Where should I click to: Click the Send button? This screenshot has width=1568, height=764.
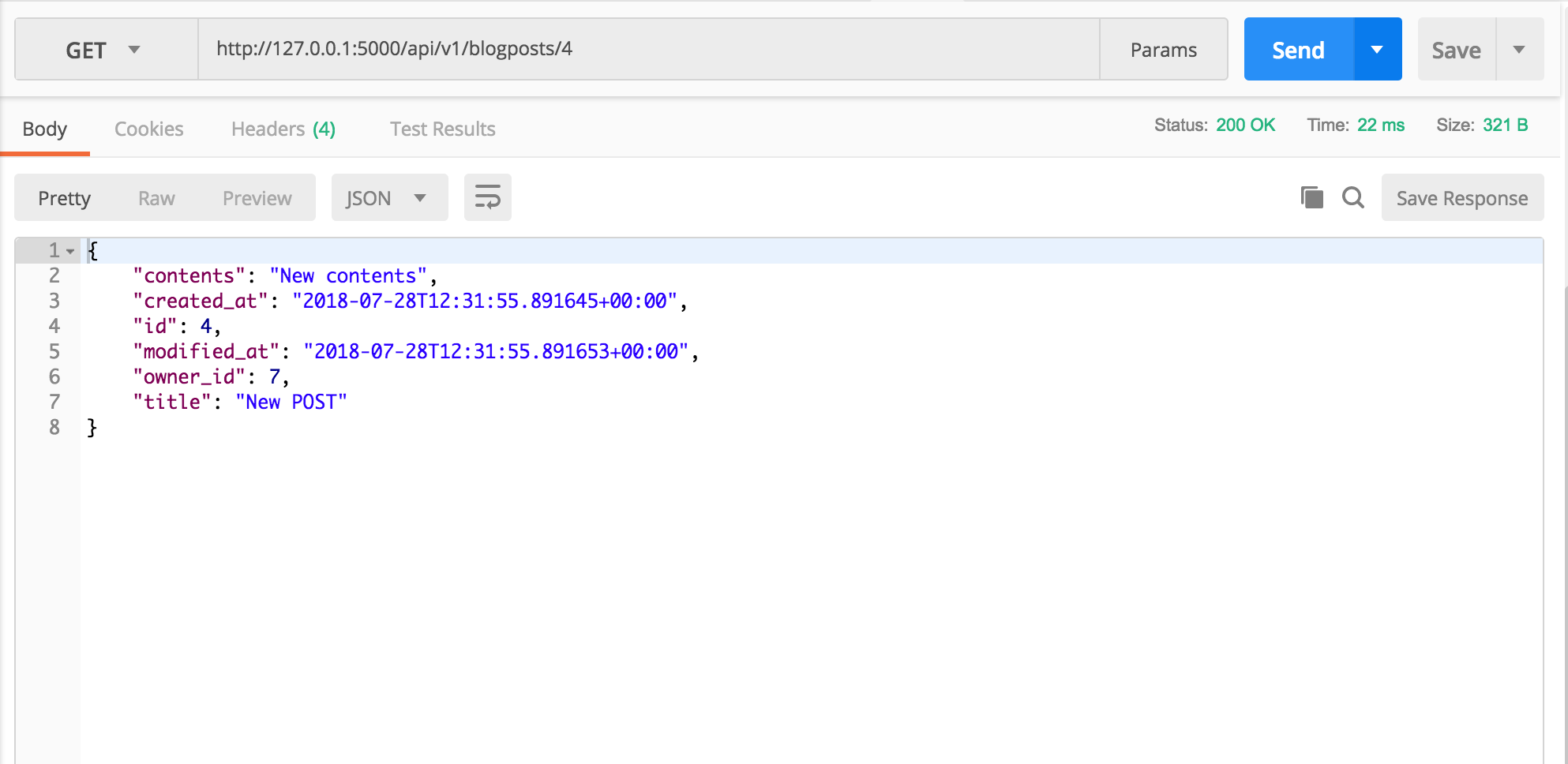pyautogui.click(x=1298, y=50)
